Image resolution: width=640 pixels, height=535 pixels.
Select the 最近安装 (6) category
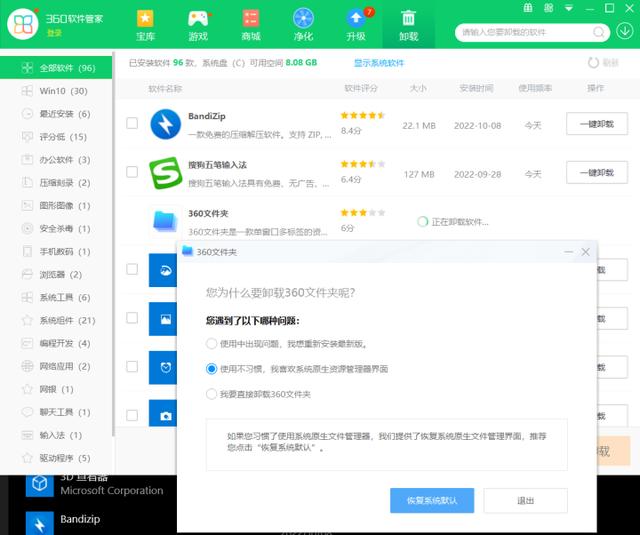pyautogui.click(x=56, y=114)
